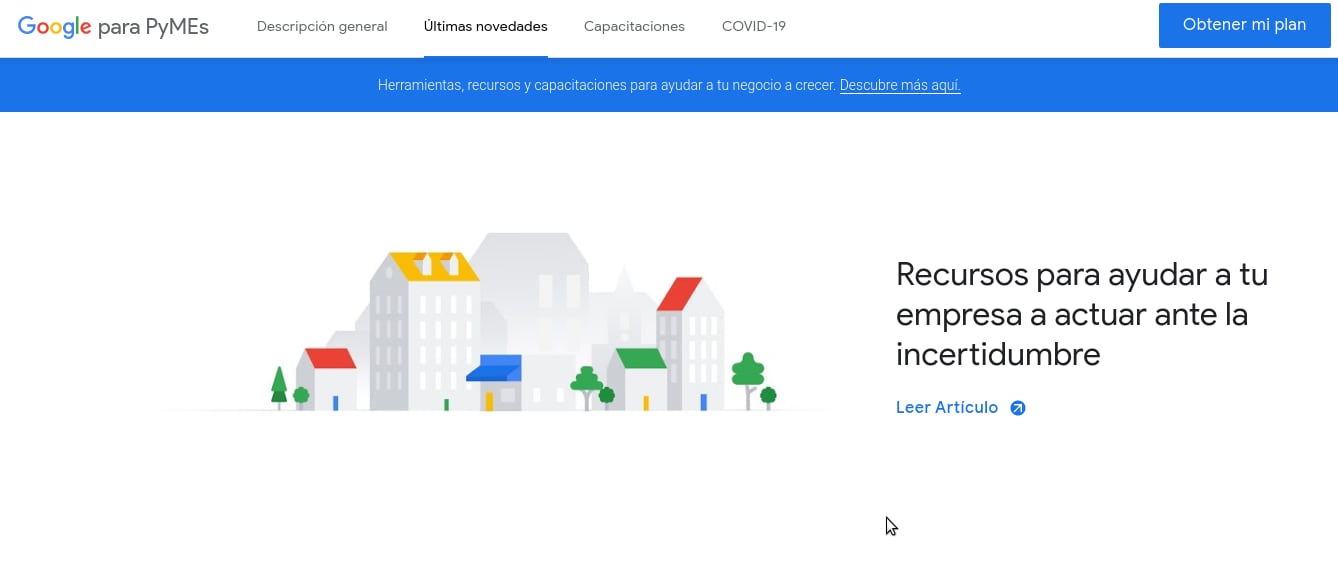The width and height of the screenshot is (1338, 572).
Task: Click the Herramientas, recursos y capacitaciones banner text
Action: tap(606, 86)
